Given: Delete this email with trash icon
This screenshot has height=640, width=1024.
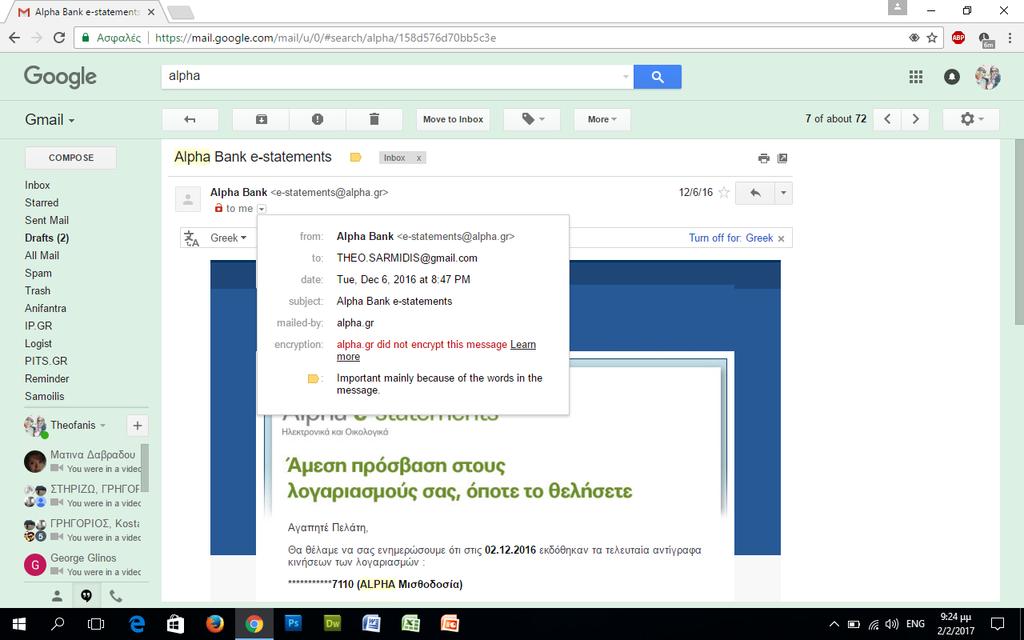Looking at the screenshot, I should [374, 120].
